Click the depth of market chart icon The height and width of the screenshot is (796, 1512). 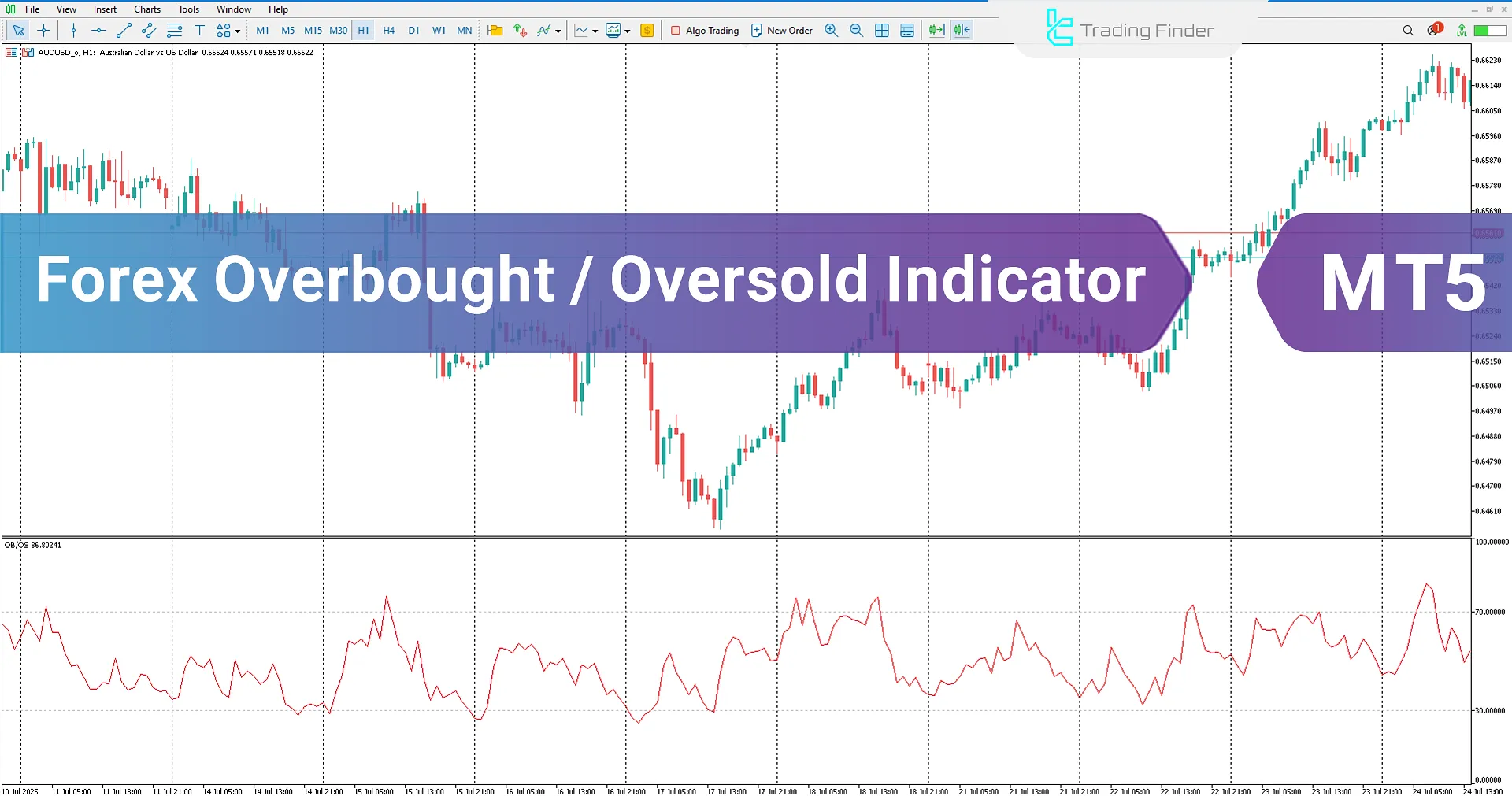pyautogui.click(x=28, y=53)
